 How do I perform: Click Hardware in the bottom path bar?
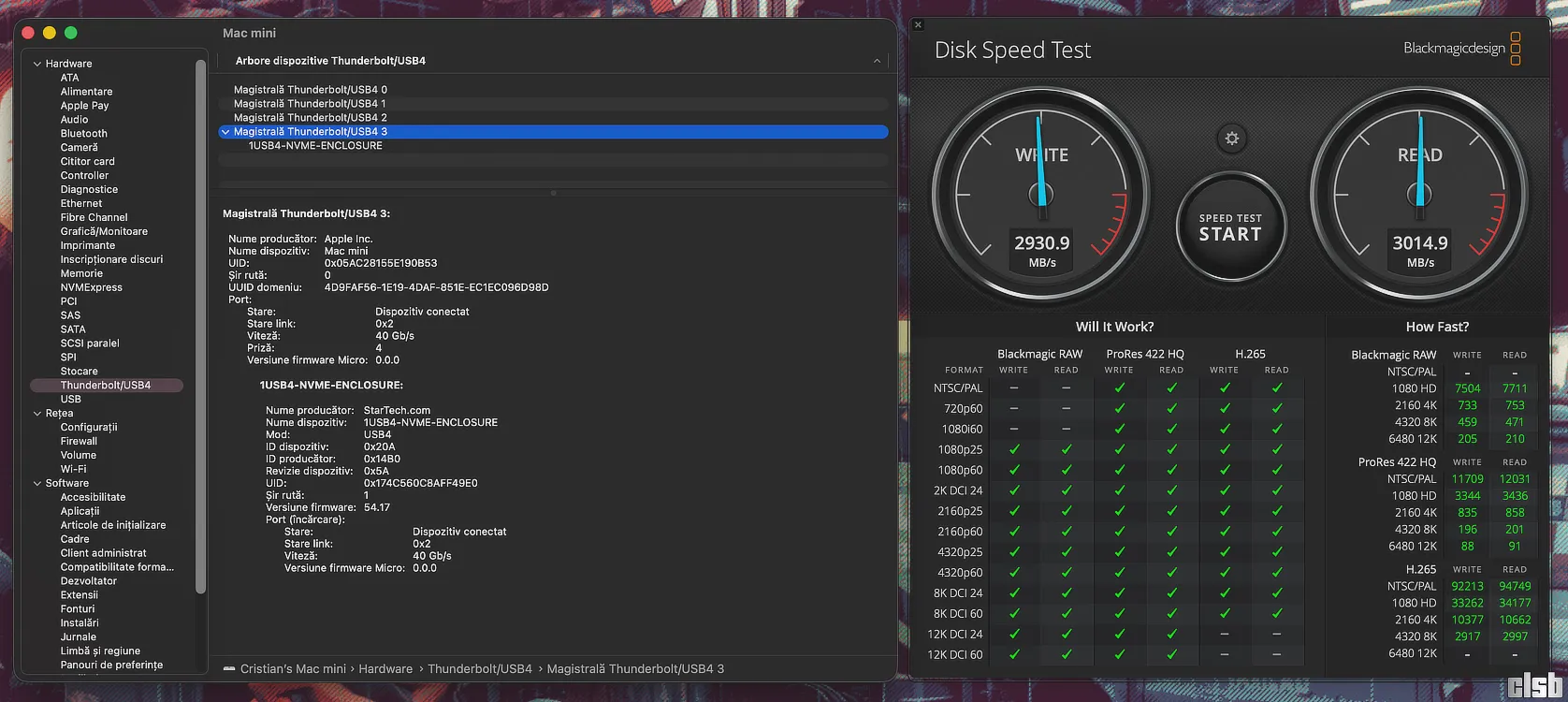[x=385, y=669]
